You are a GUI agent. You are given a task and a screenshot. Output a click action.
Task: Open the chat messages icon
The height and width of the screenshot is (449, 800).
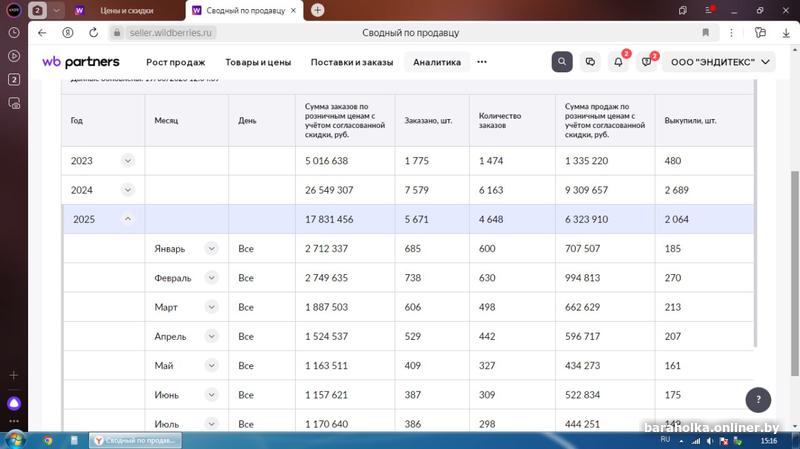tap(590, 62)
